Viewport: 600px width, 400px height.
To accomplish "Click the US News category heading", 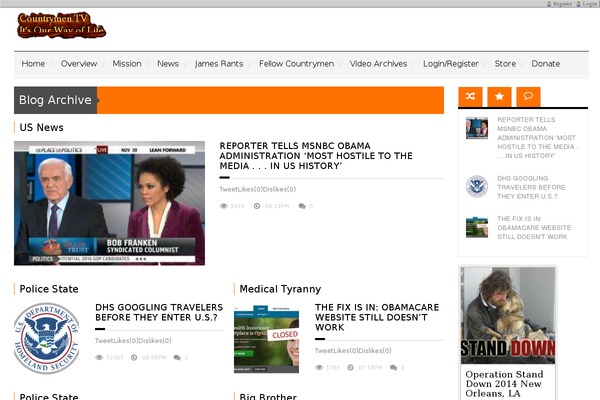I will point(41,127).
